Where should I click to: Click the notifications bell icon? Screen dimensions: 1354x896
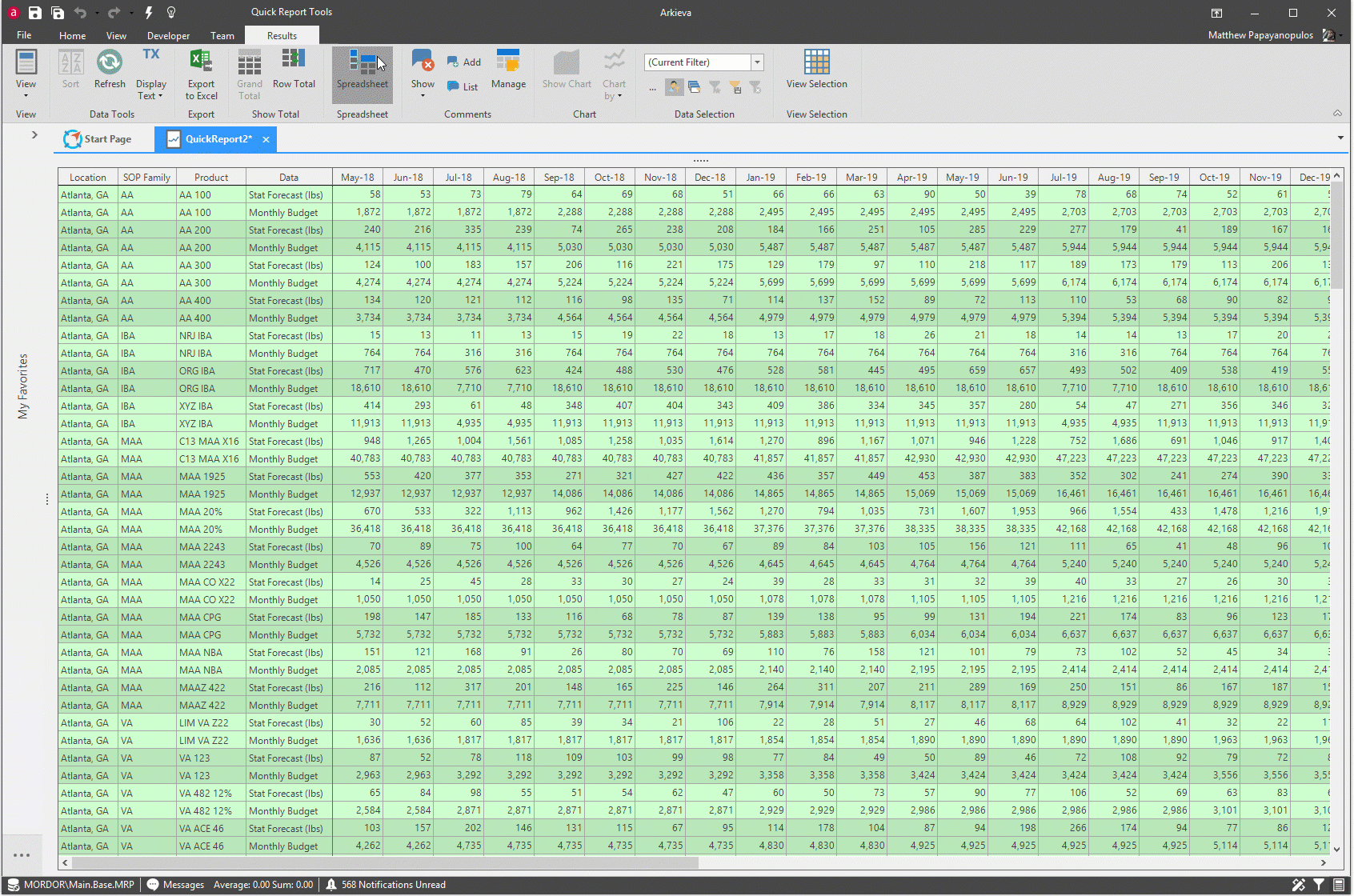click(x=331, y=885)
